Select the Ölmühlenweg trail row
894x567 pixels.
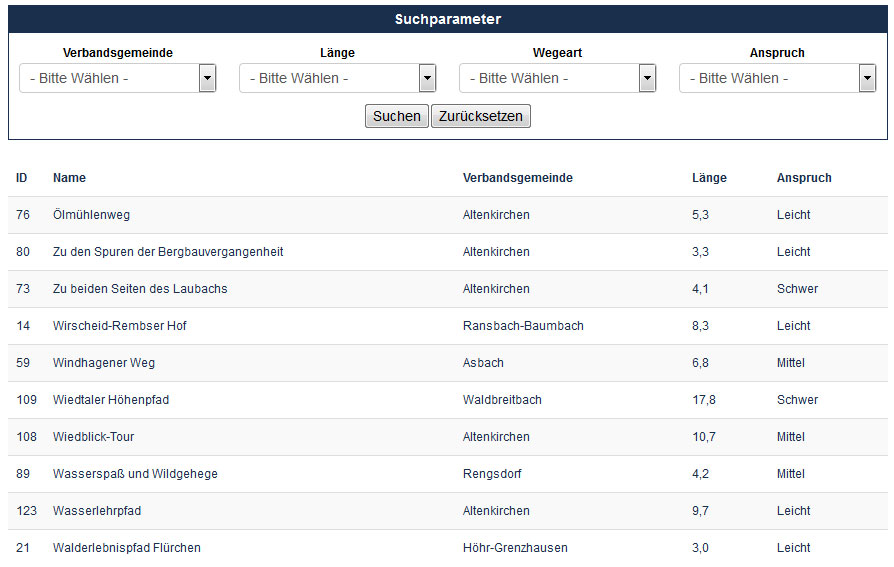click(448, 215)
